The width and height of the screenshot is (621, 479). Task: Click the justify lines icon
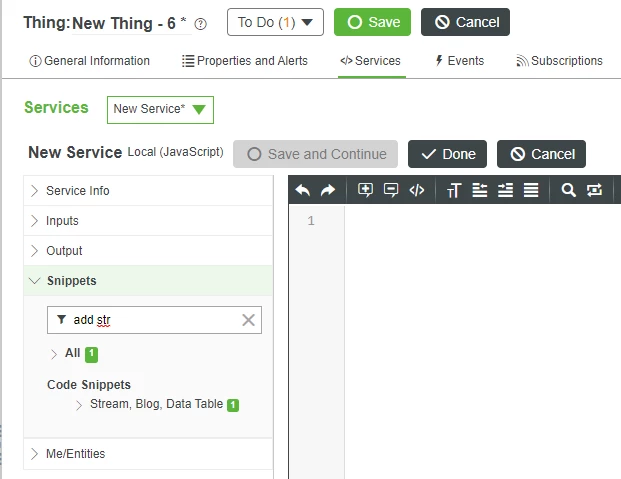pyautogui.click(x=531, y=190)
